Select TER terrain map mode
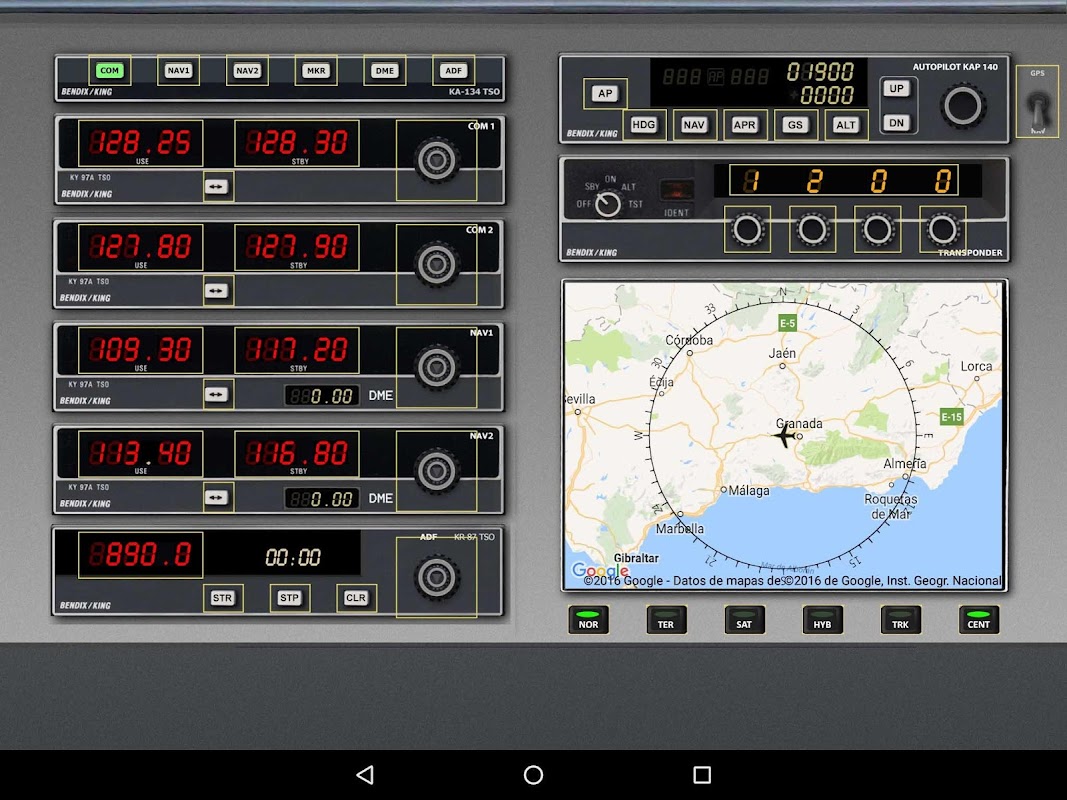 pyautogui.click(x=666, y=620)
